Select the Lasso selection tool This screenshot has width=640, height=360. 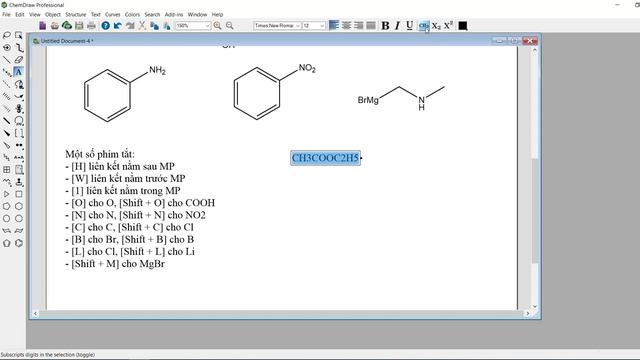(7, 36)
